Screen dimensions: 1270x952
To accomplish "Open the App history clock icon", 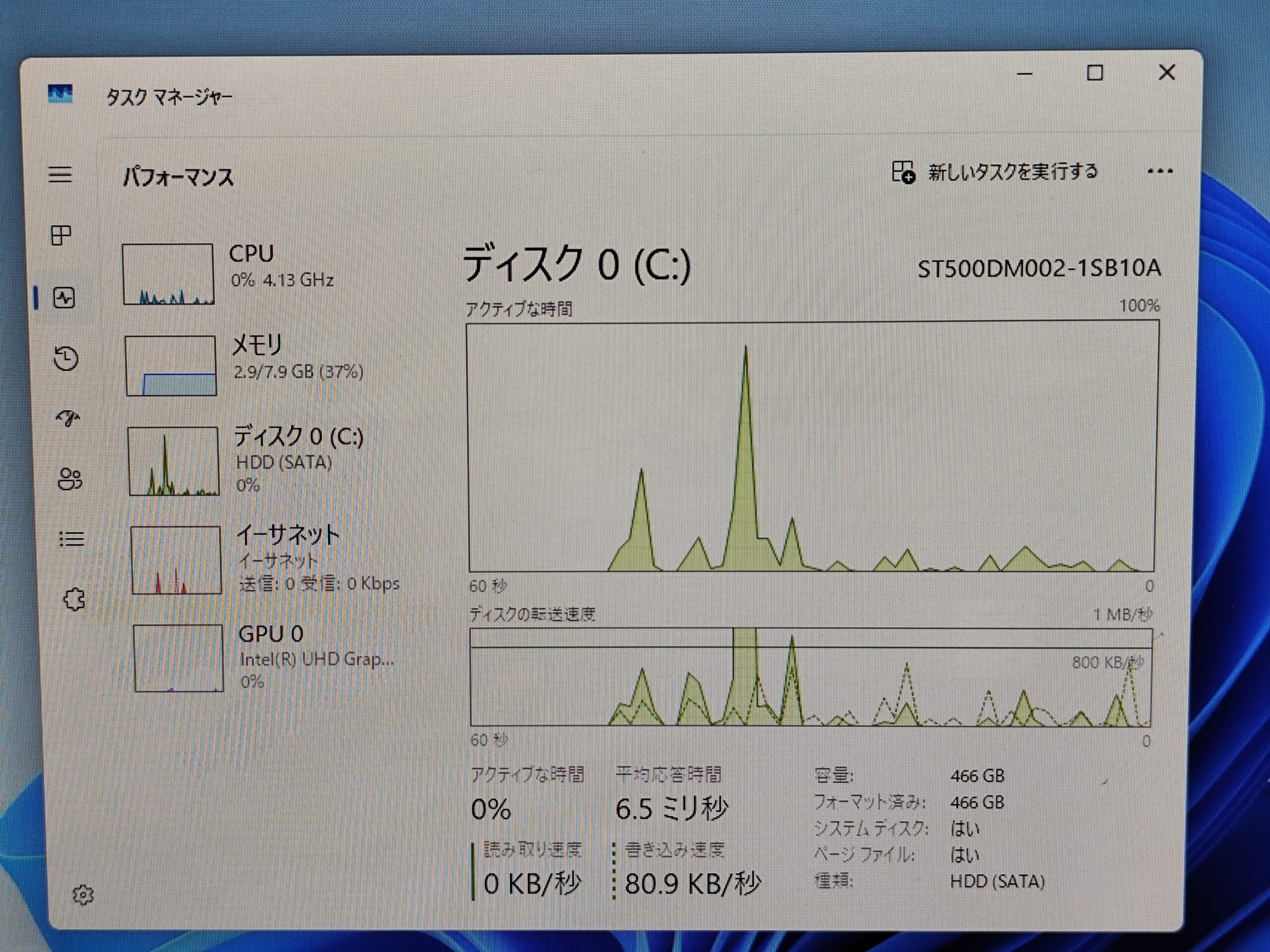I will [x=66, y=358].
